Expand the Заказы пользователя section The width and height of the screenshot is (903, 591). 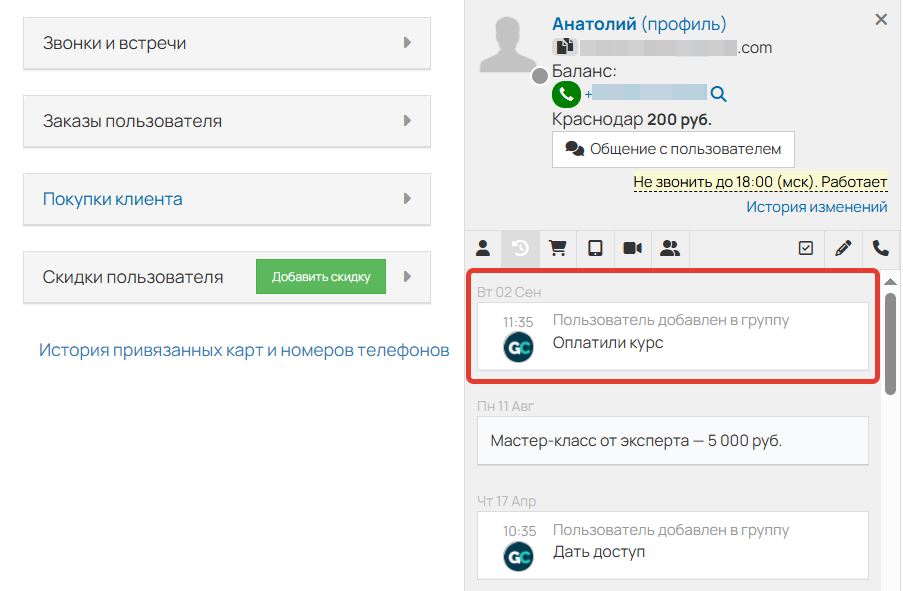(225, 121)
